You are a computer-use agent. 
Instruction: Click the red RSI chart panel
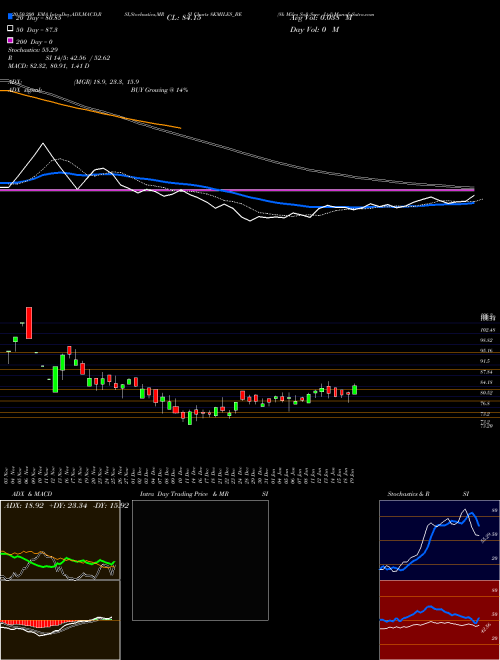(x=439, y=620)
